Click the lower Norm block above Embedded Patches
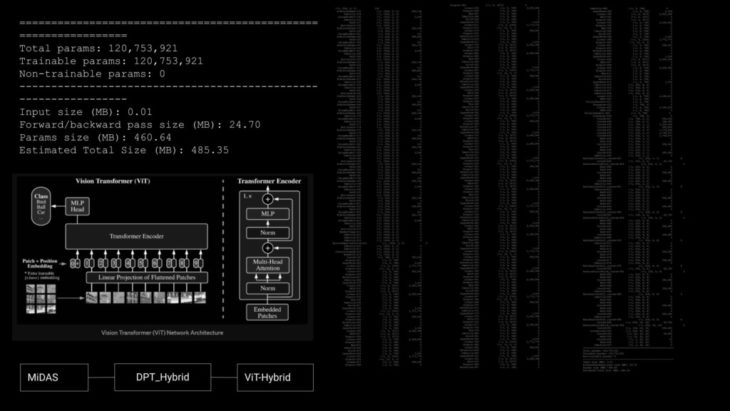 [x=267, y=287]
